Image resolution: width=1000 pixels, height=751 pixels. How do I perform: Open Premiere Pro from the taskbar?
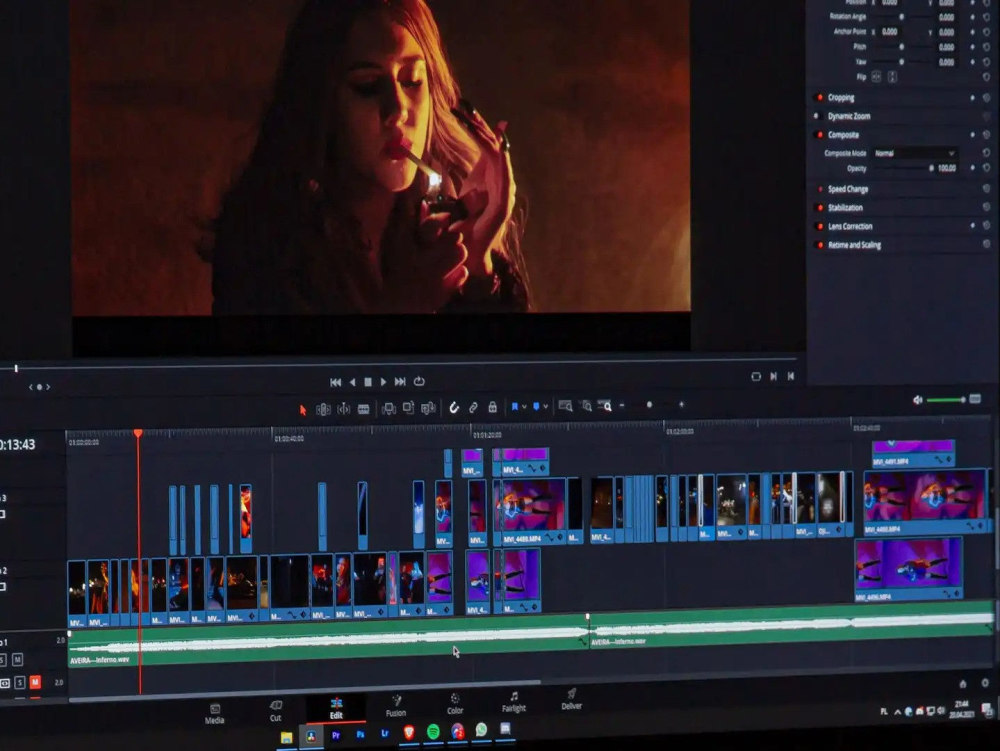point(335,735)
